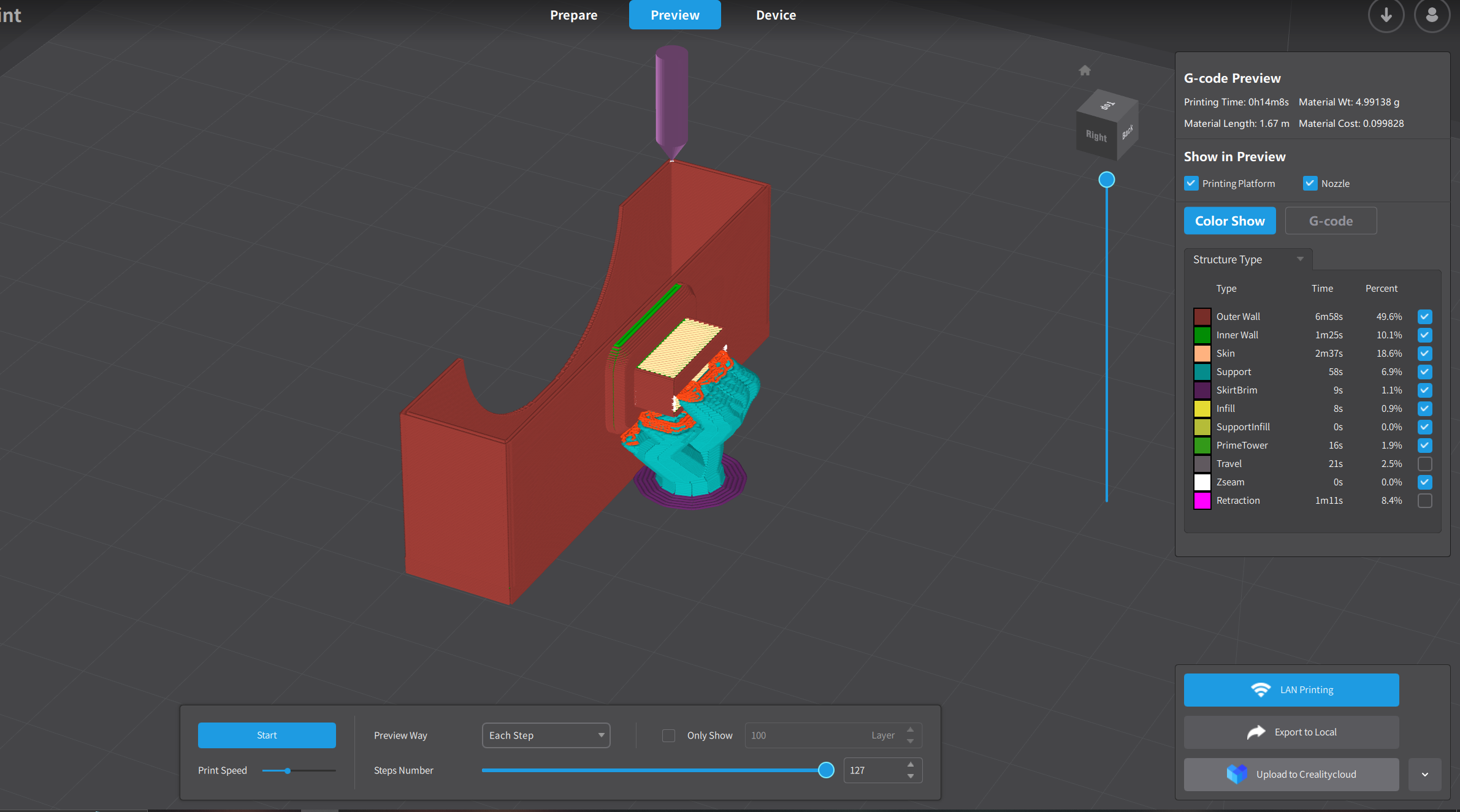
Task: Click the Export to Local arrow icon
Action: click(x=1256, y=732)
